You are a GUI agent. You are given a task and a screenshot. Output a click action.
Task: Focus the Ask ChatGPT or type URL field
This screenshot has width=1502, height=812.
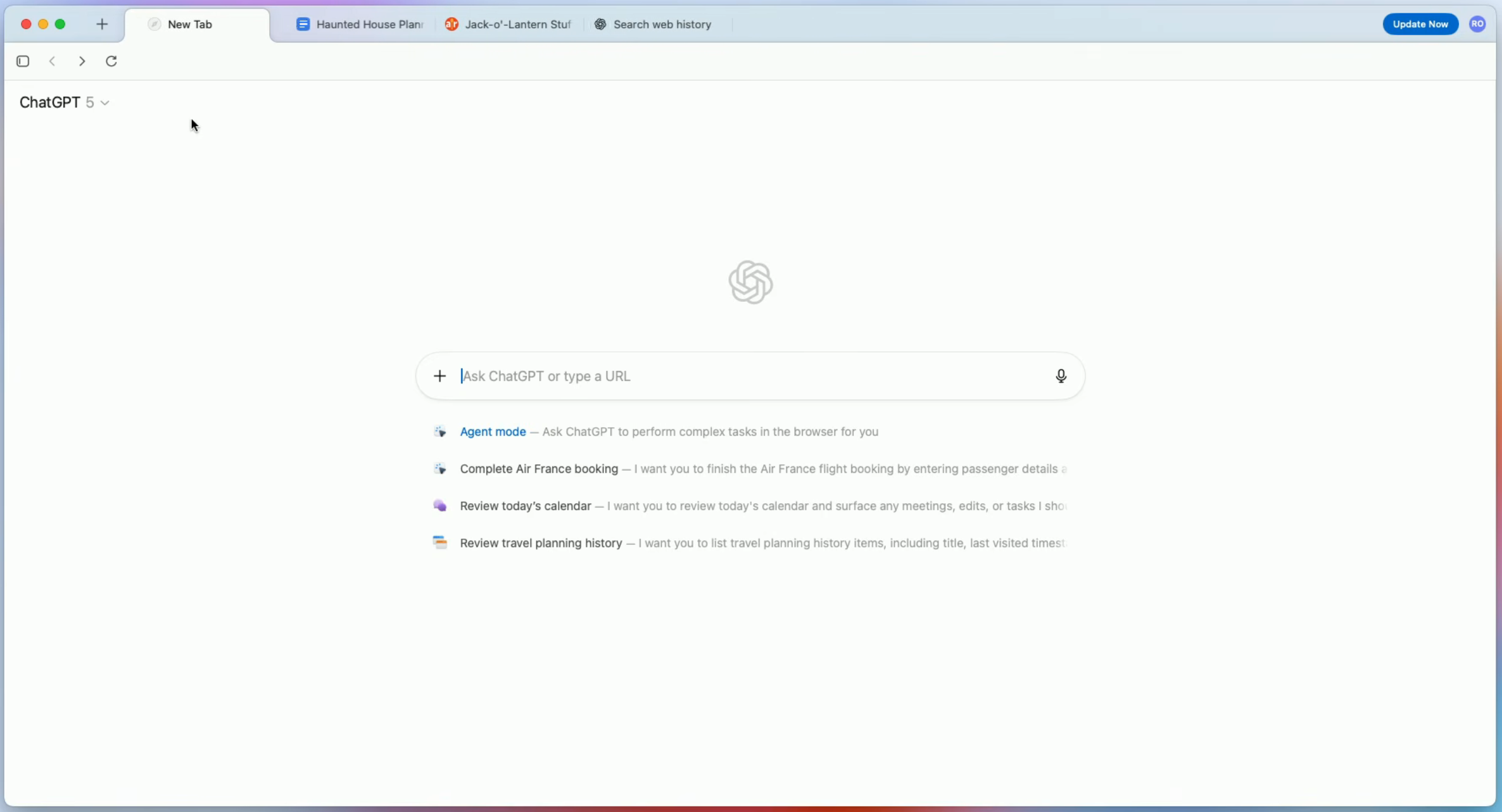coord(747,376)
